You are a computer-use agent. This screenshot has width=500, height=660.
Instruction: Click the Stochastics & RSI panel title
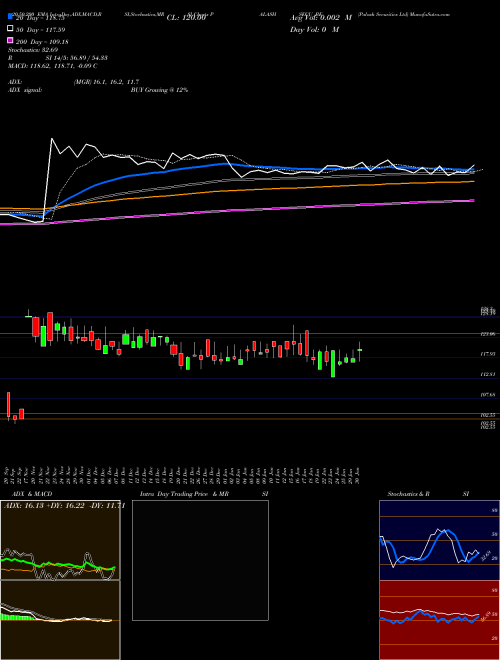428,494
